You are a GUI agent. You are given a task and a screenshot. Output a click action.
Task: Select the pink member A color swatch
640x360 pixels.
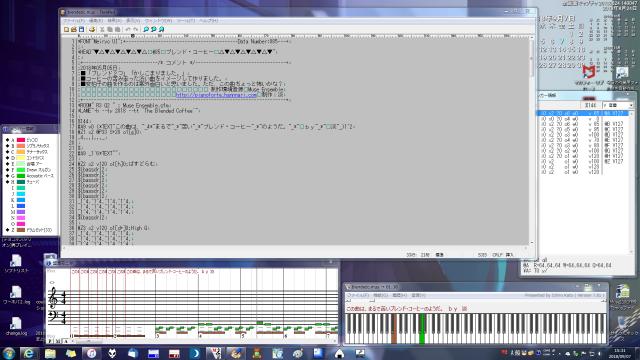click(x=21, y=140)
